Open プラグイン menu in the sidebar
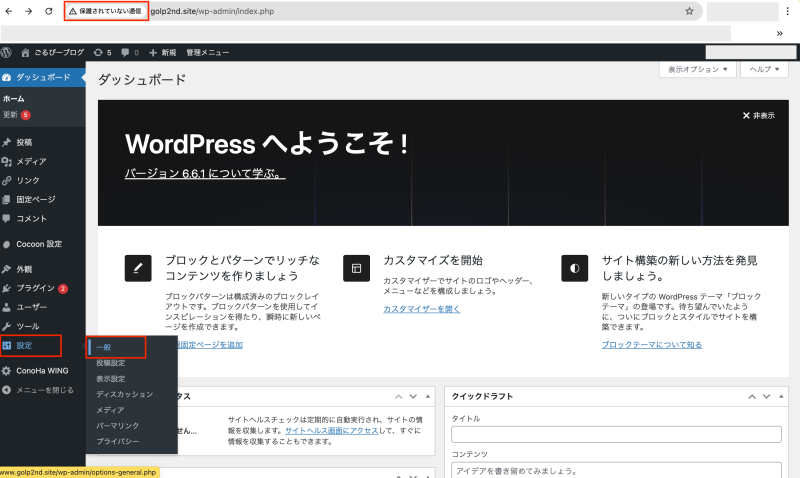This screenshot has width=800, height=478. (36, 288)
